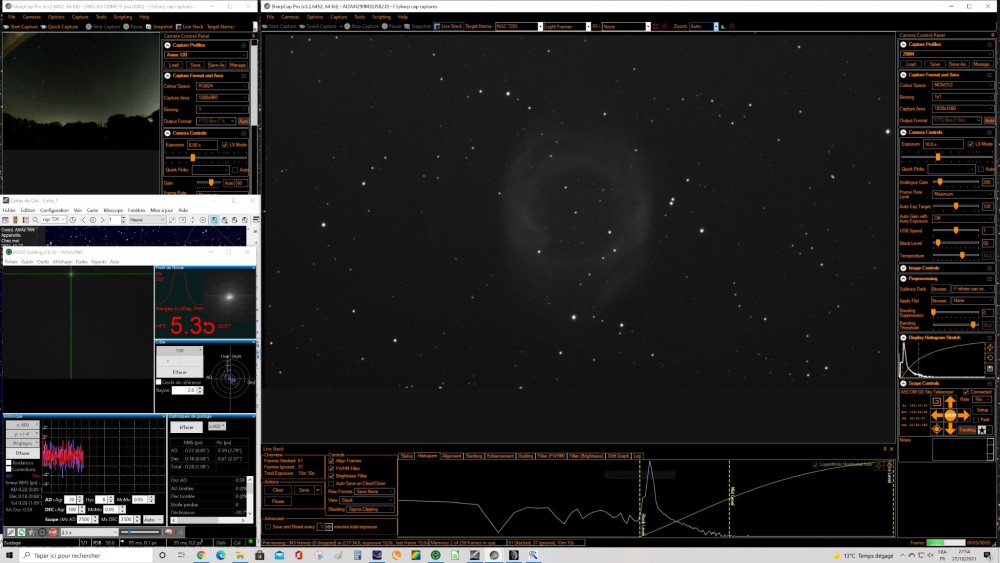The width and height of the screenshot is (1000, 563).
Task: Open Binning 1x1 dropdown in right panel
Action: [962, 97]
